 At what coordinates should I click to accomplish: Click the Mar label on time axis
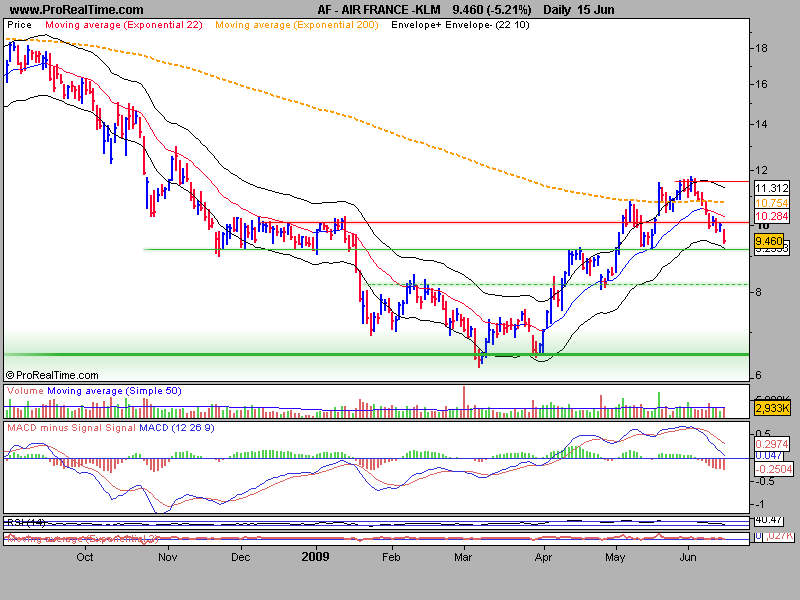coord(463,557)
